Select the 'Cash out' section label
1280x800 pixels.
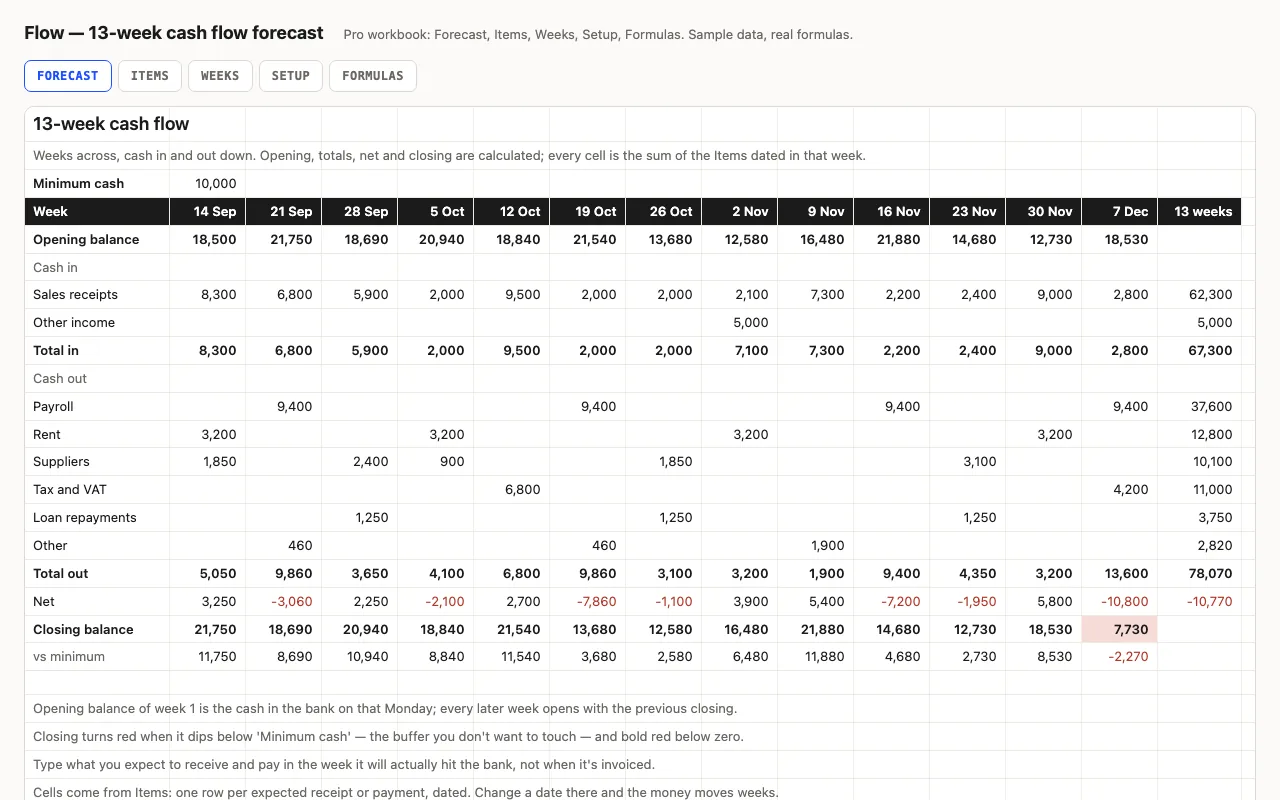pyautogui.click(x=97, y=379)
